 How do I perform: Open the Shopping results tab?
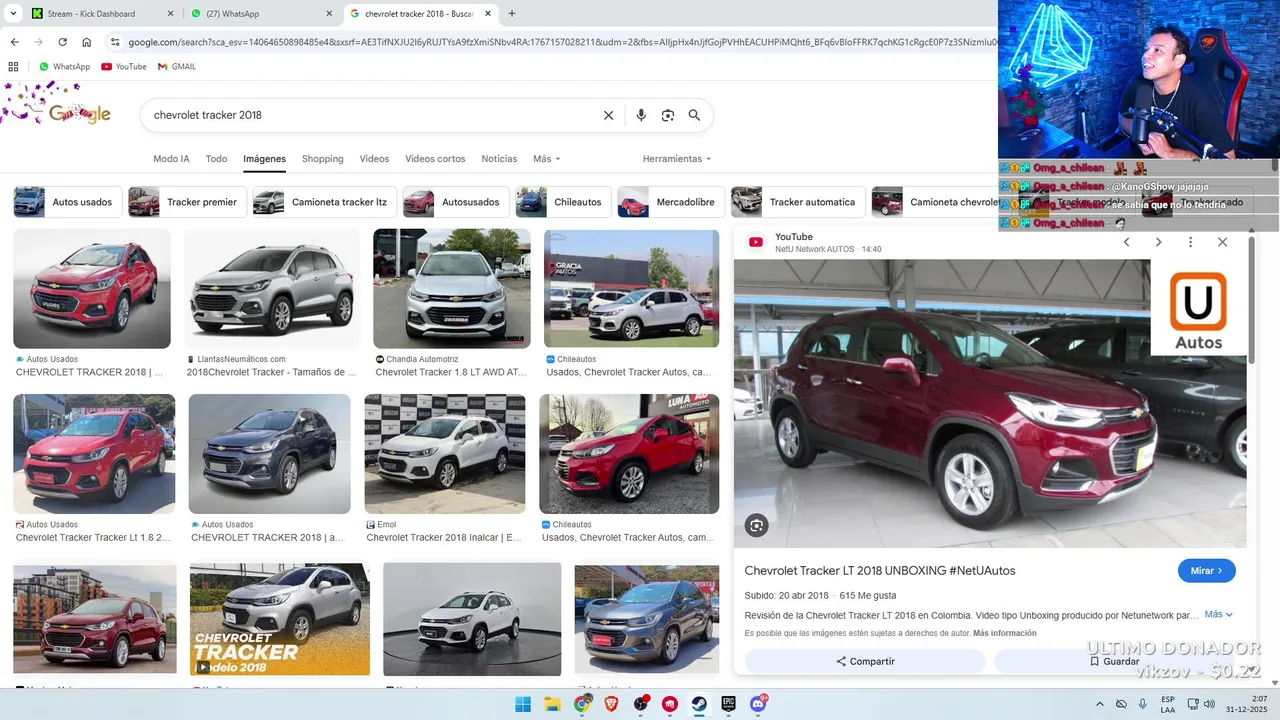(x=322, y=159)
